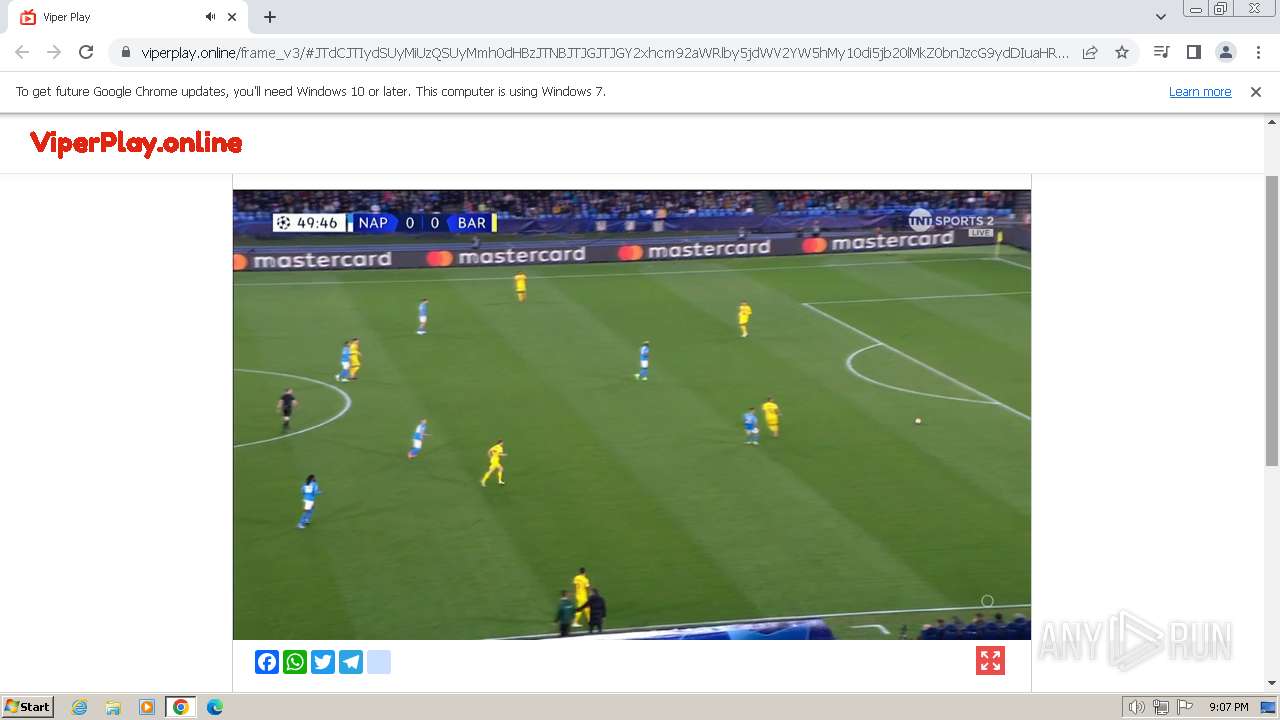Open the Chrome three-dot menu
1280x720 pixels.
point(1257,52)
